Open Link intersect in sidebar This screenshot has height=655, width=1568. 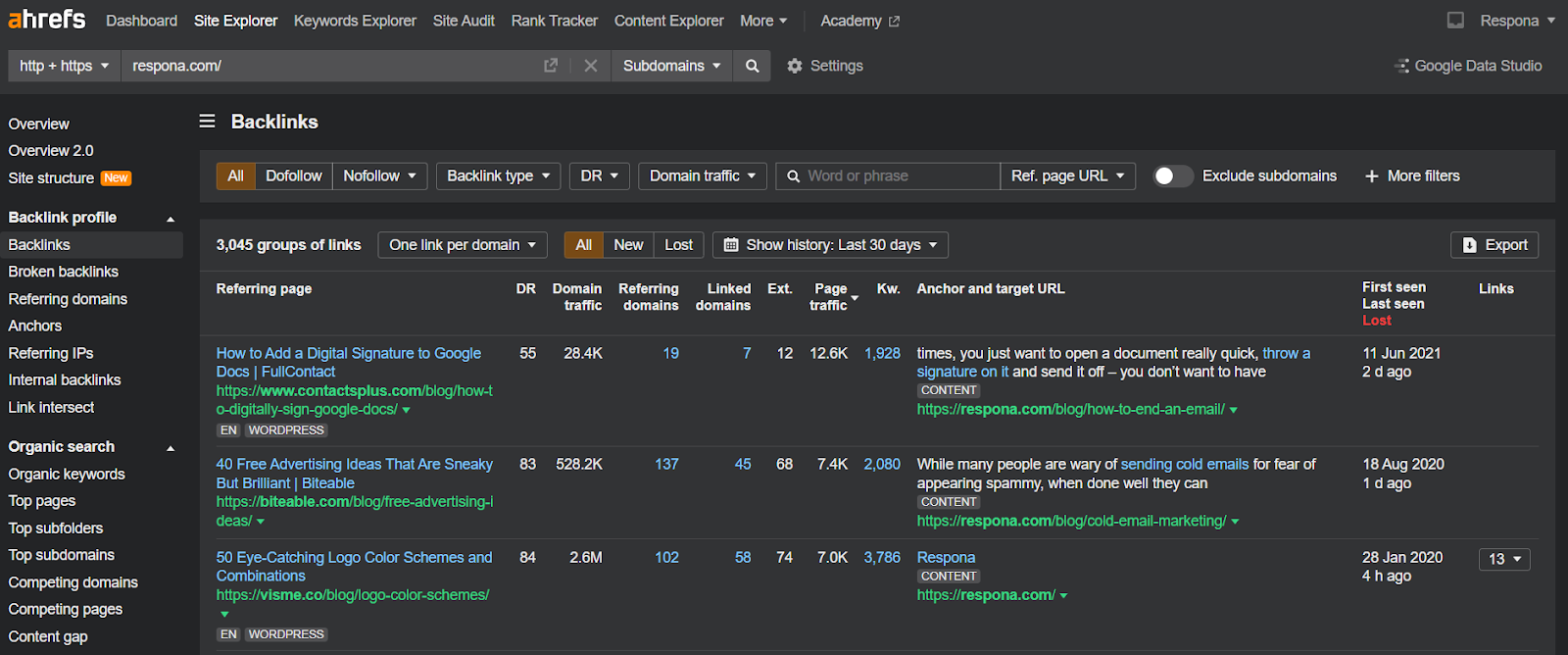(x=51, y=408)
